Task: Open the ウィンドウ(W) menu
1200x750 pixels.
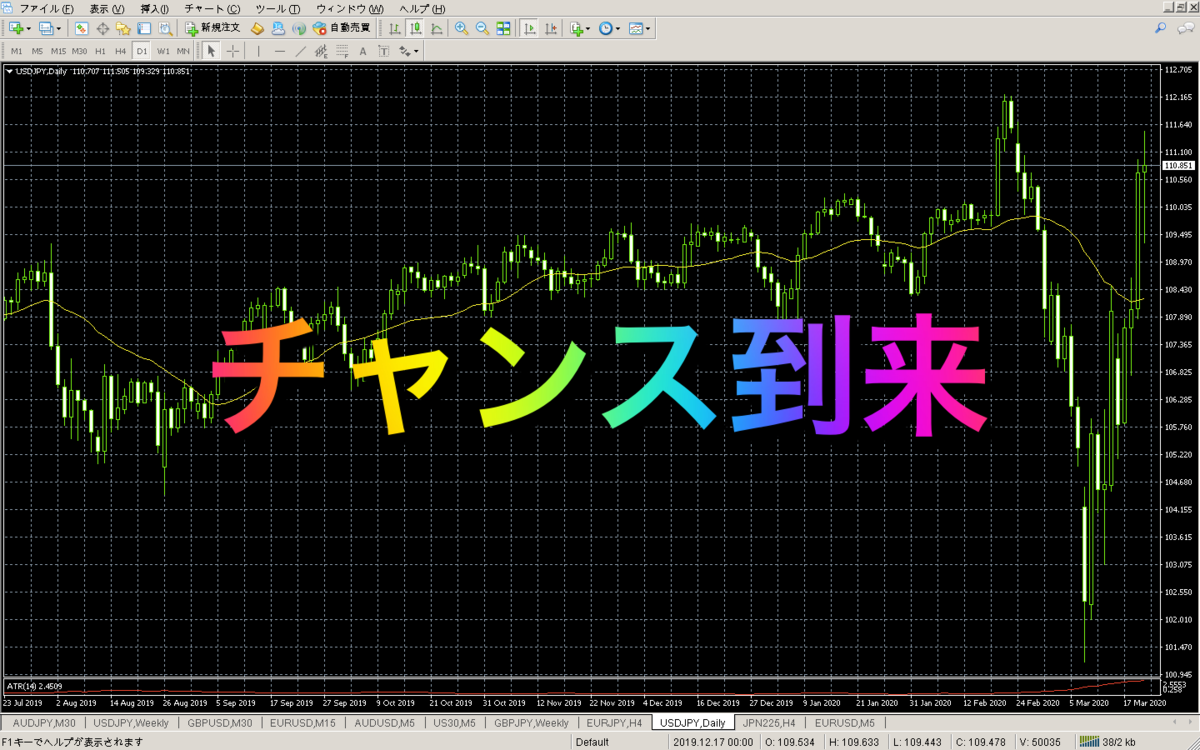Action: 350,8
